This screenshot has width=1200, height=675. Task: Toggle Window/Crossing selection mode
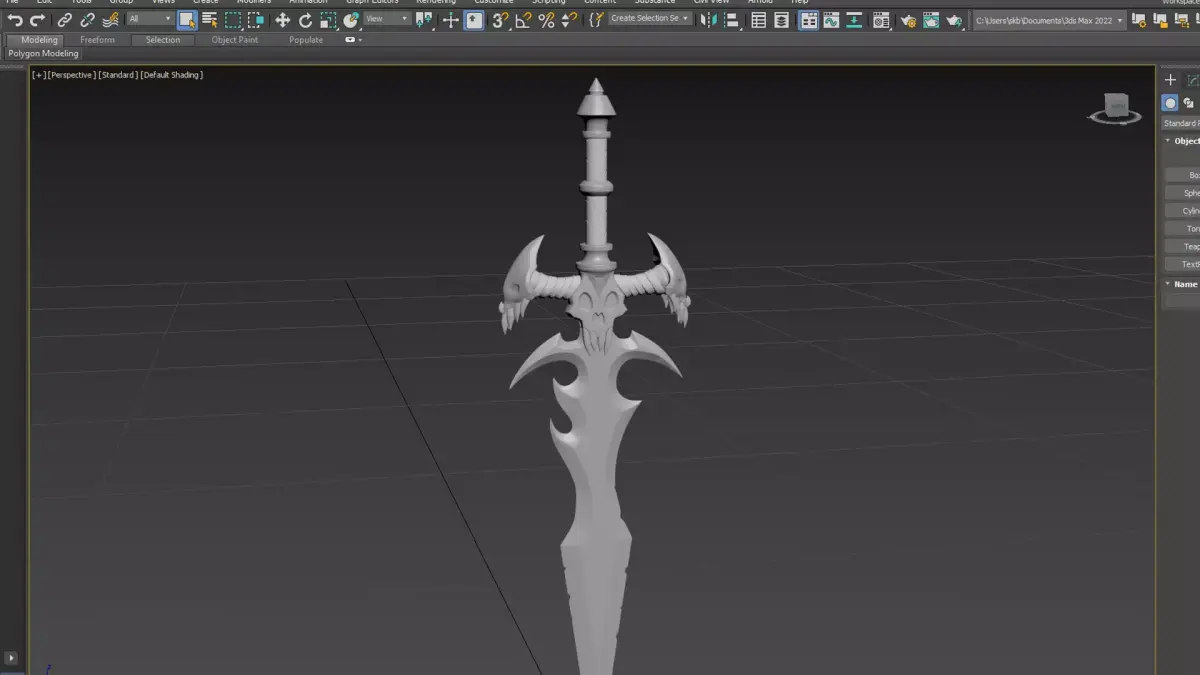pos(256,20)
